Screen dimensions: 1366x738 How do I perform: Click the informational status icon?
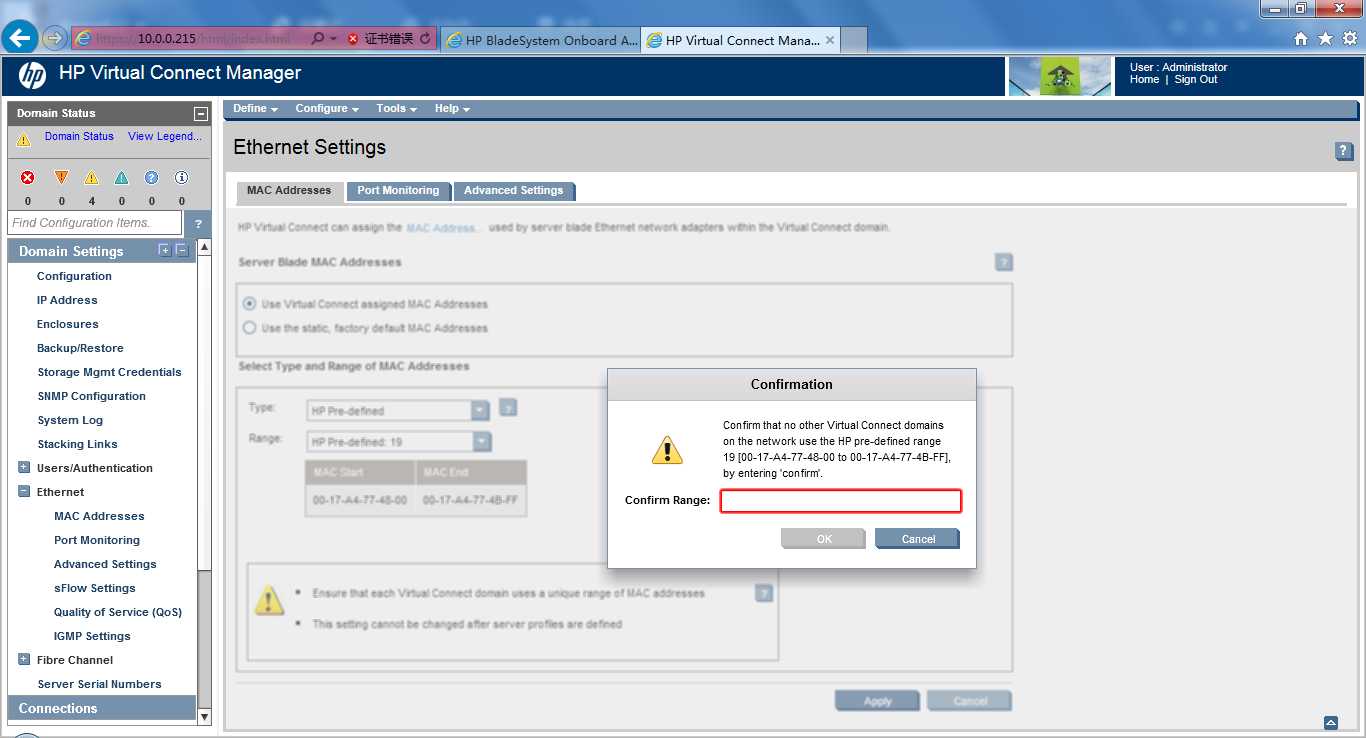pyautogui.click(x=181, y=178)
